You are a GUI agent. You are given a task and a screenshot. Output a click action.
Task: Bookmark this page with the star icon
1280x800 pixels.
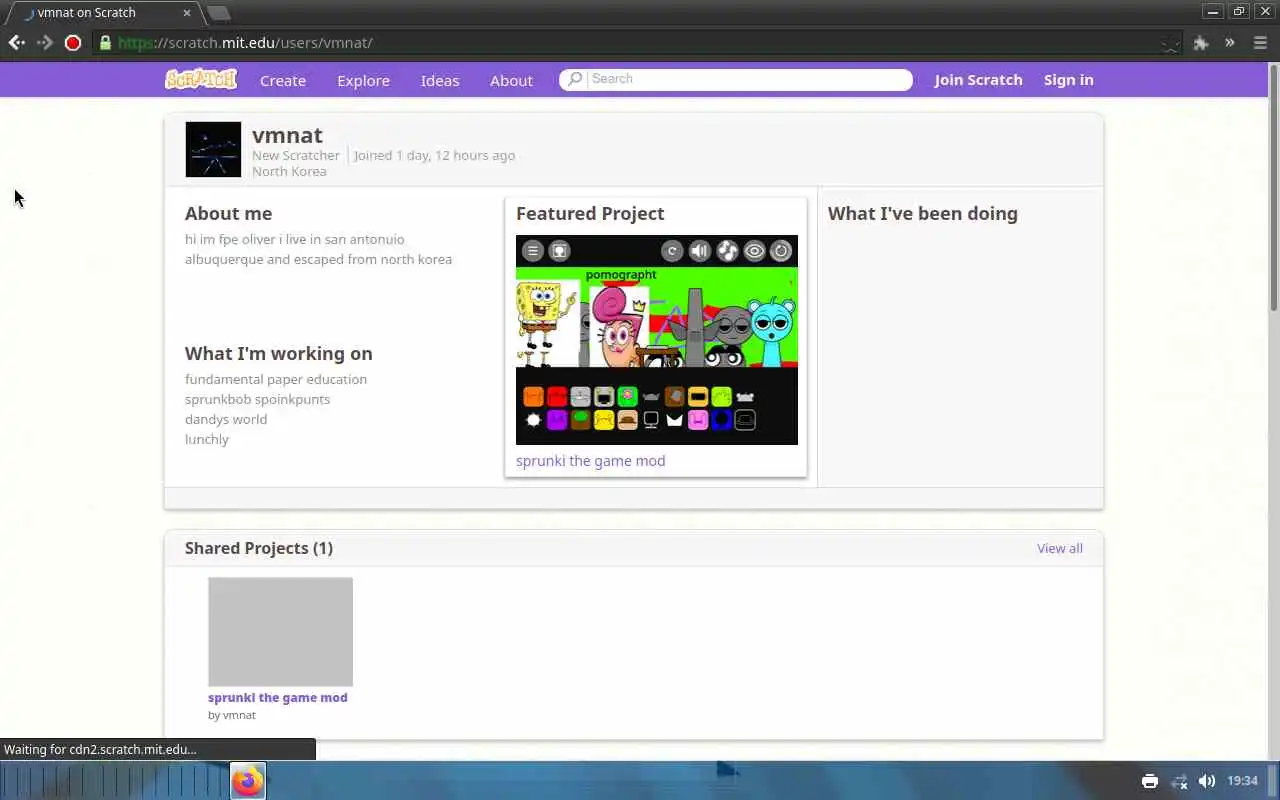tap(1170, 43)
